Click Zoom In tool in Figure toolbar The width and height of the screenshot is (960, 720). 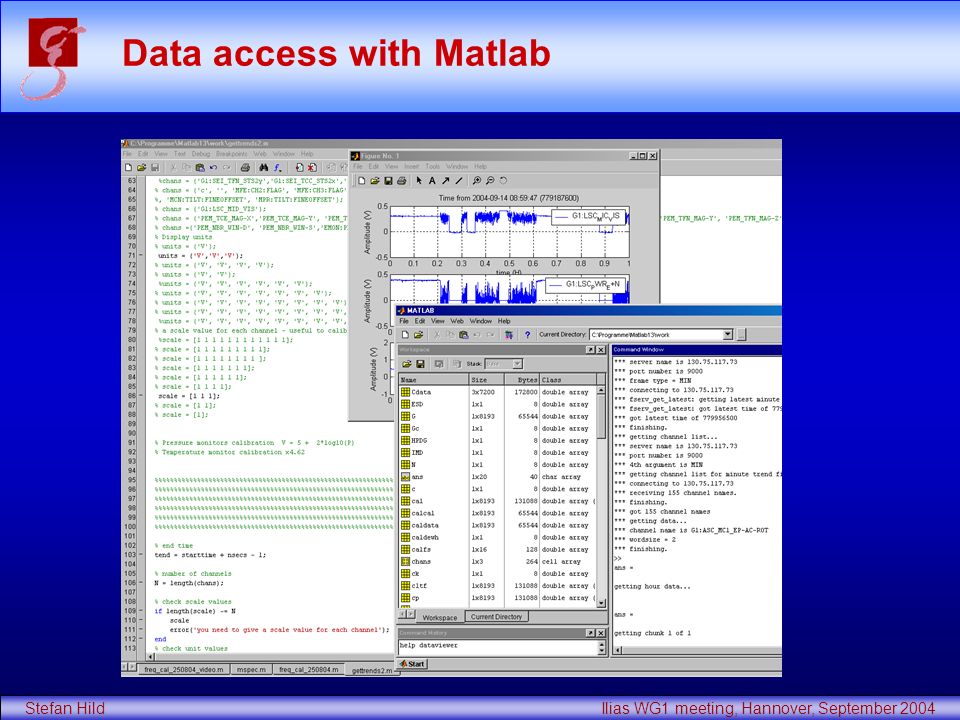pos(477,181)
